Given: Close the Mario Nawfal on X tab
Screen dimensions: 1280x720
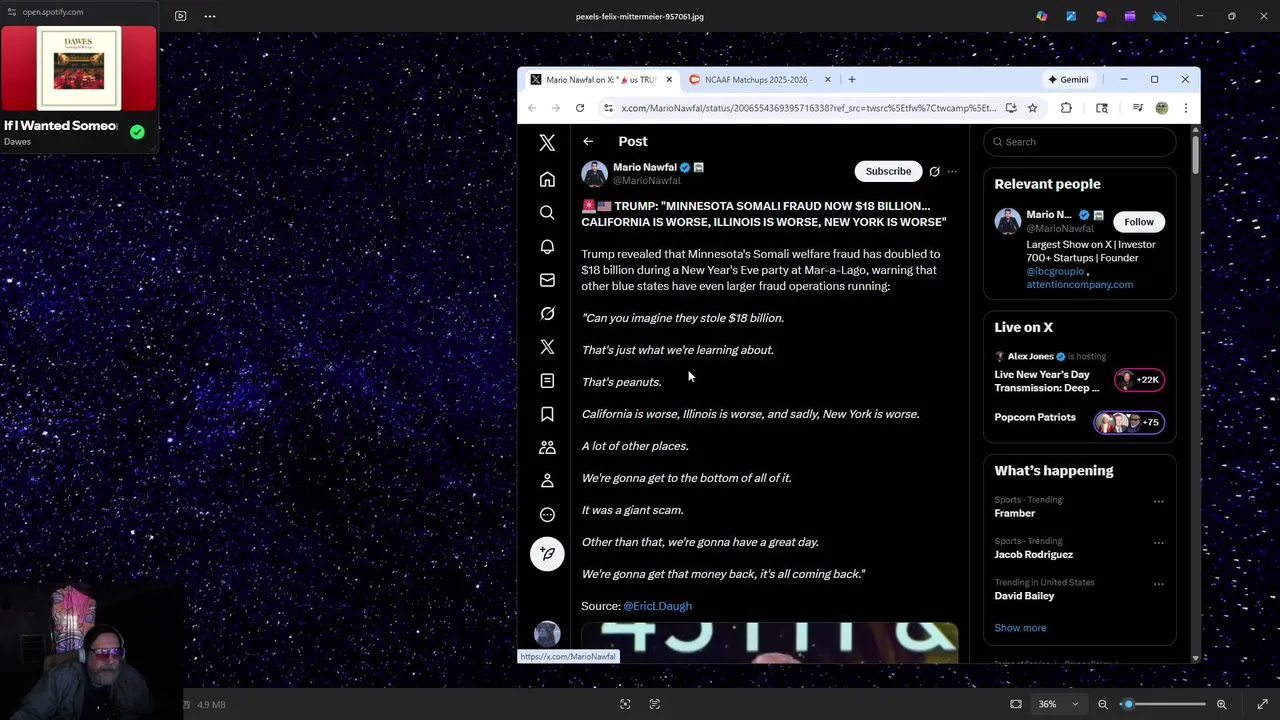Looking at the screenshot, I should 669,79.
